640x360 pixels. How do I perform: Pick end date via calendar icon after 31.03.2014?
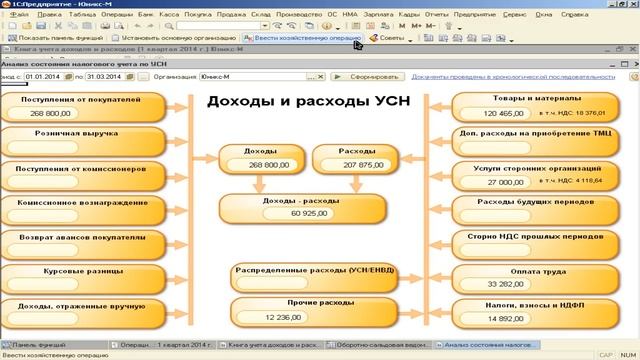130,77
